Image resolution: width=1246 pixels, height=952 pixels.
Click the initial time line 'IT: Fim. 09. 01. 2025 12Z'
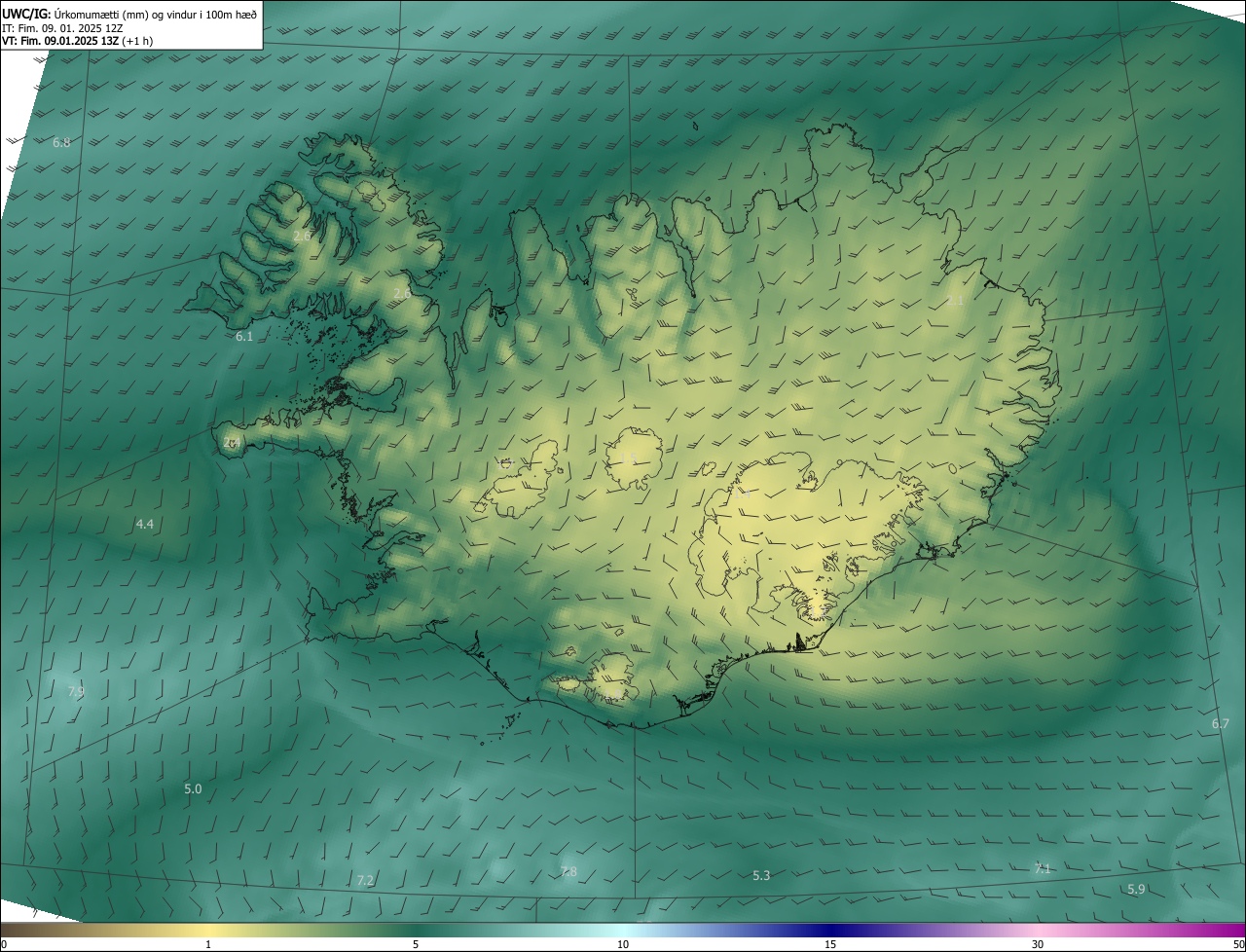tap(62, 28)
